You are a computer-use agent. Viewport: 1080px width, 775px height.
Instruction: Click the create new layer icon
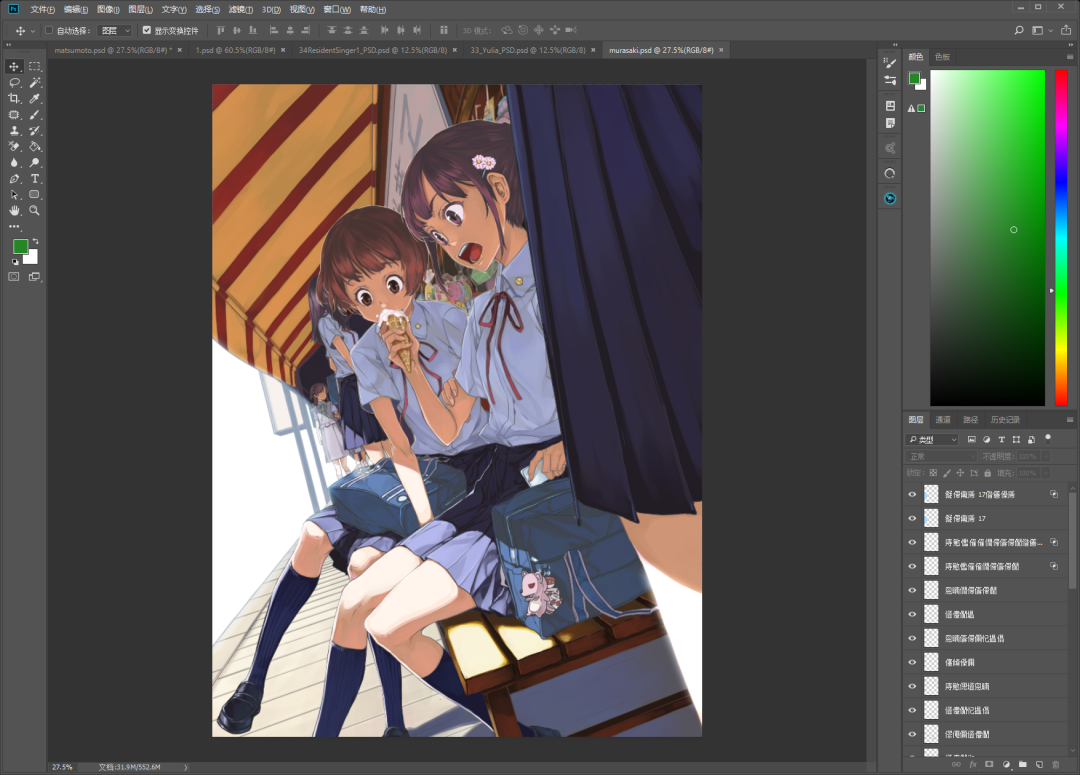pos(1039,764)
